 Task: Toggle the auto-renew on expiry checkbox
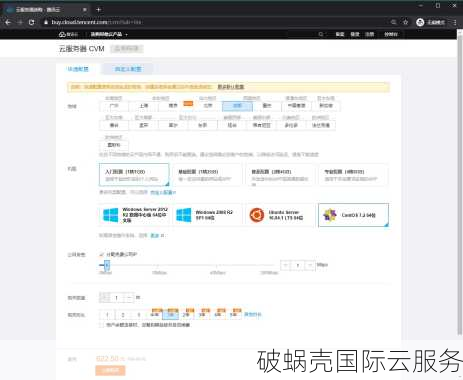pos(101,325)
